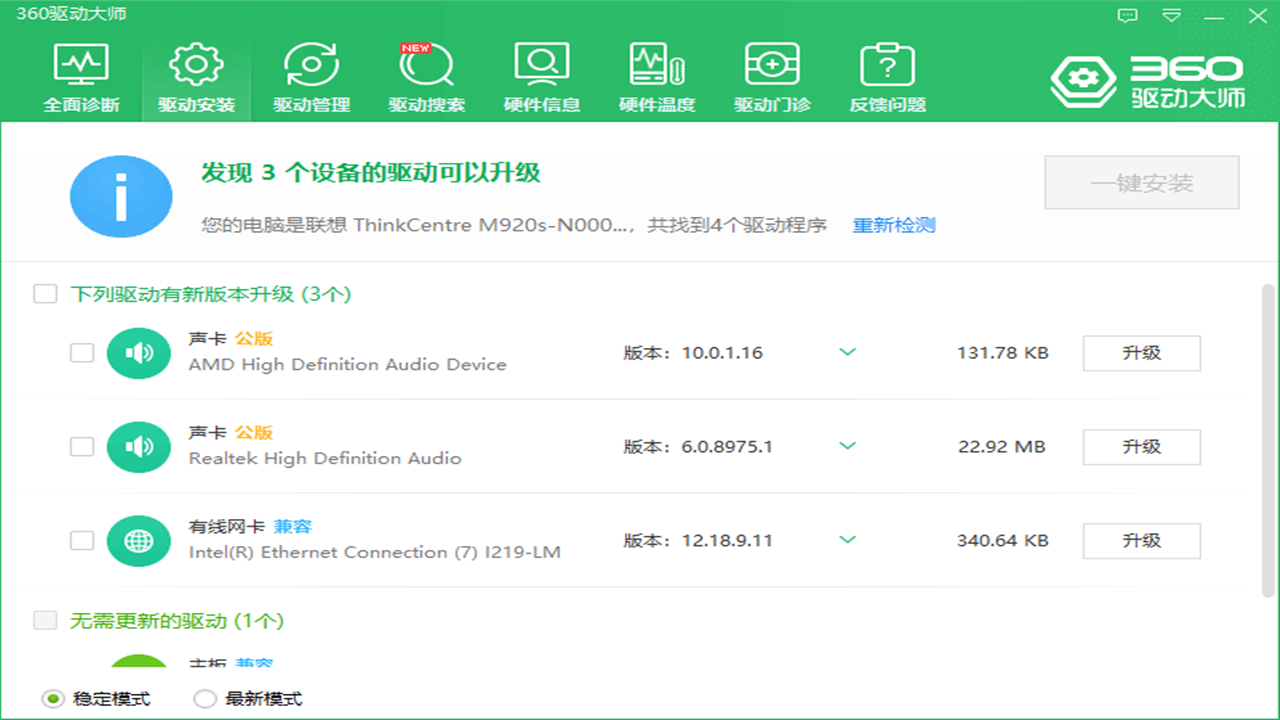
Task: Expand version list for 6.0.8975.1
Action: point(848,446)
